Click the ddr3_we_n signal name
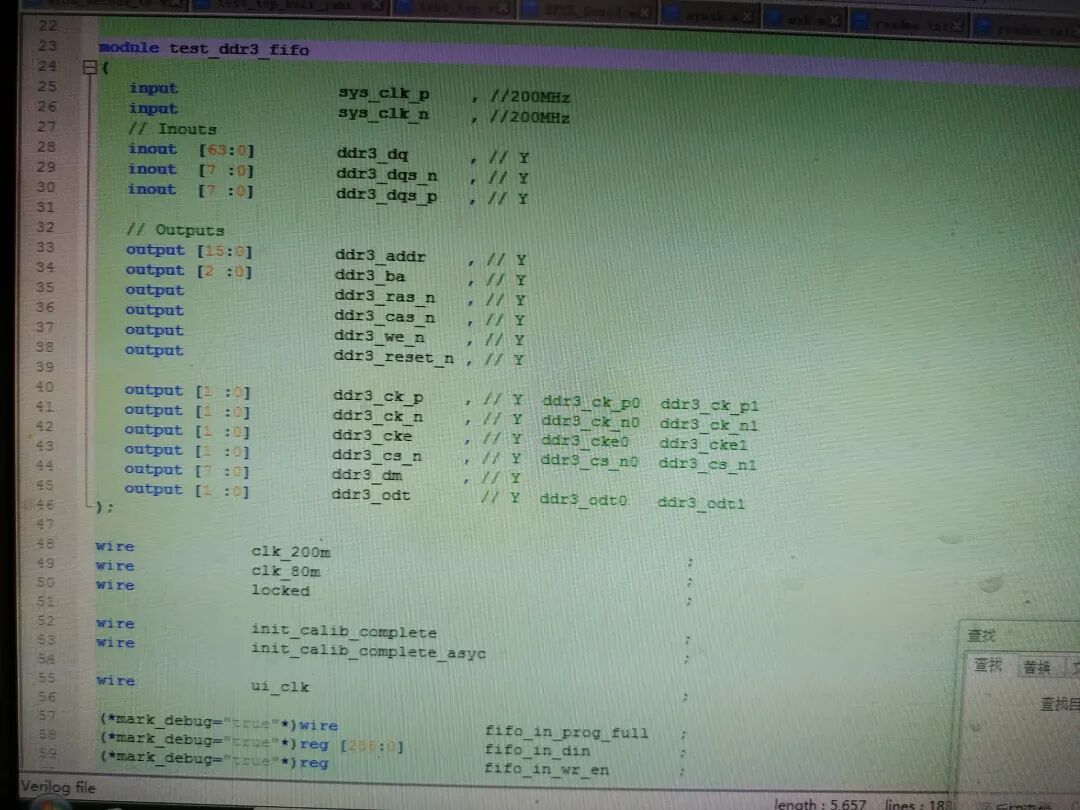 point(379,336)
